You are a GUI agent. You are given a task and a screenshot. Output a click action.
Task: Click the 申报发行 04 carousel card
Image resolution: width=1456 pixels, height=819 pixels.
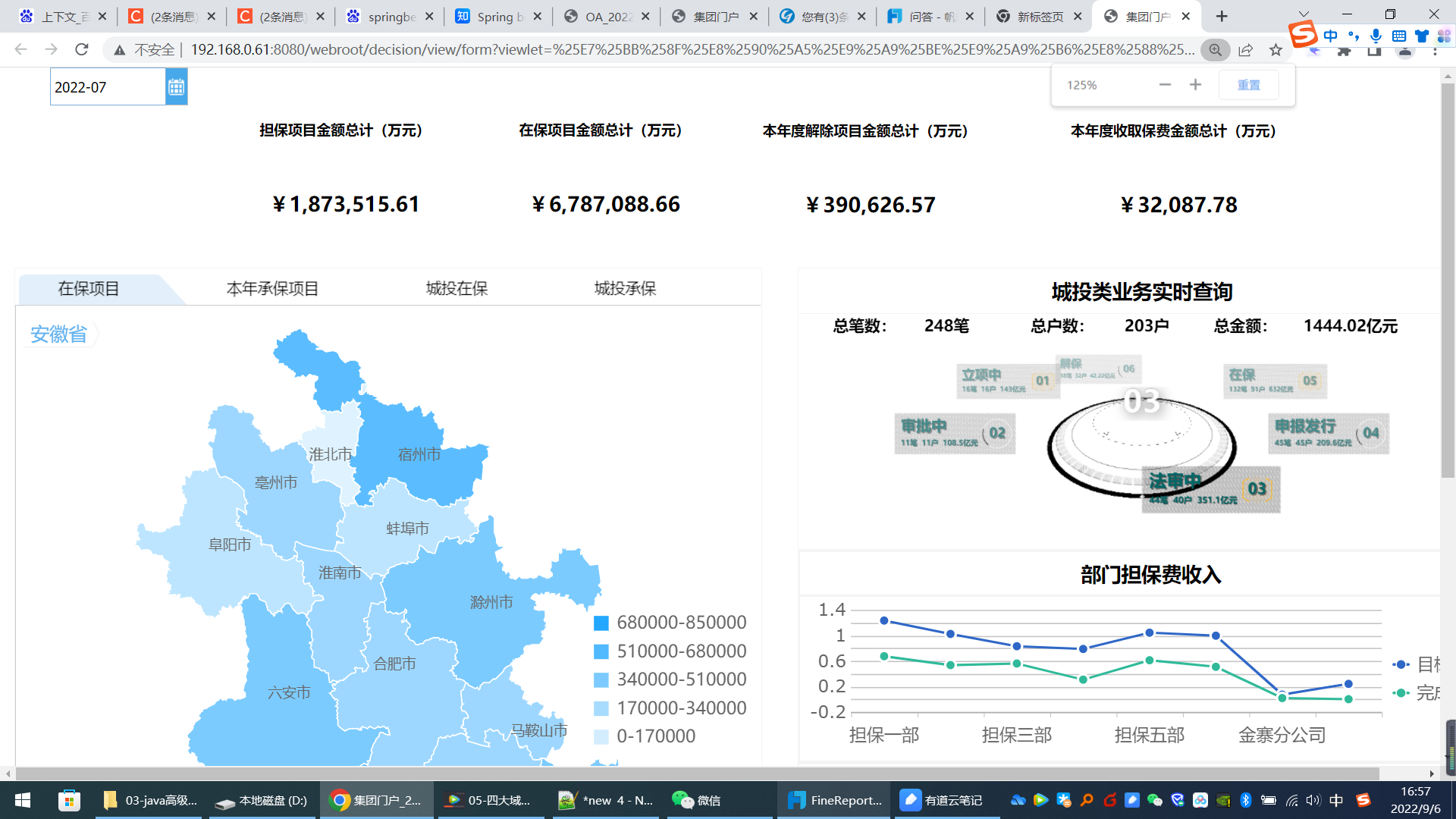click(x=1329, y=433)
